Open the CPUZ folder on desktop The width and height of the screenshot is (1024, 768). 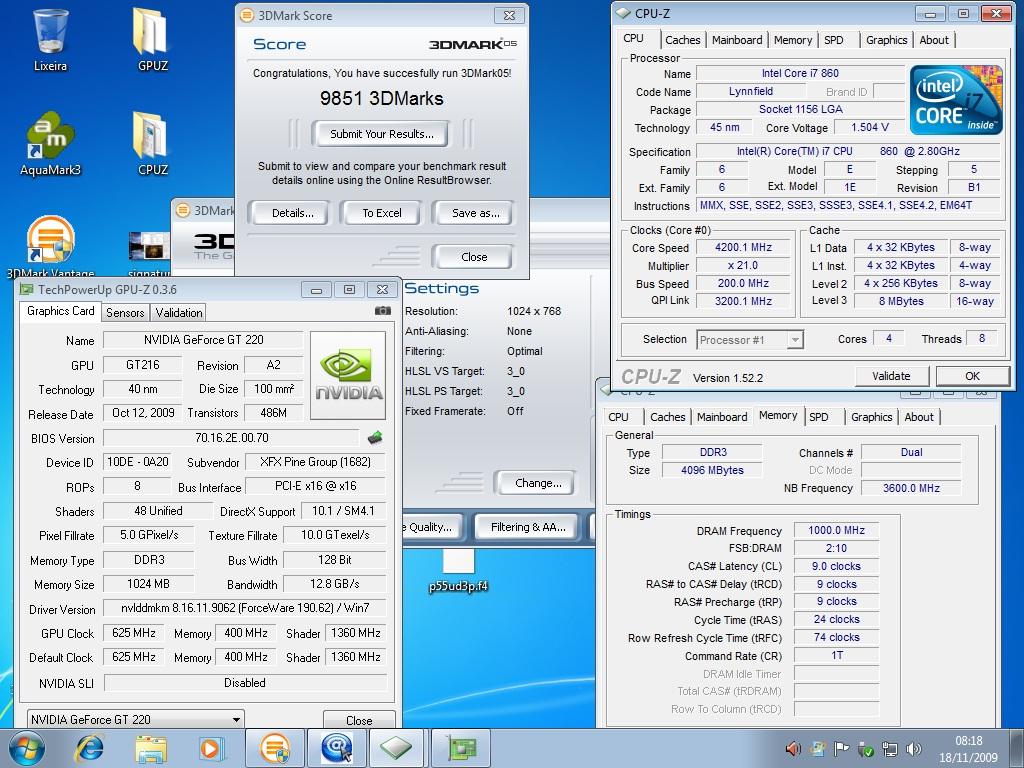pyautogui.click(x=152, y=144)
